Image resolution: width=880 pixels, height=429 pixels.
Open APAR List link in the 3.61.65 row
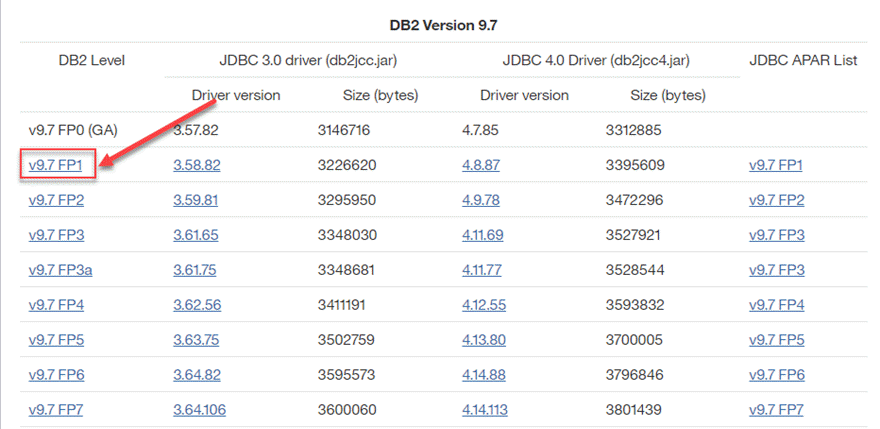coord(777,235)
